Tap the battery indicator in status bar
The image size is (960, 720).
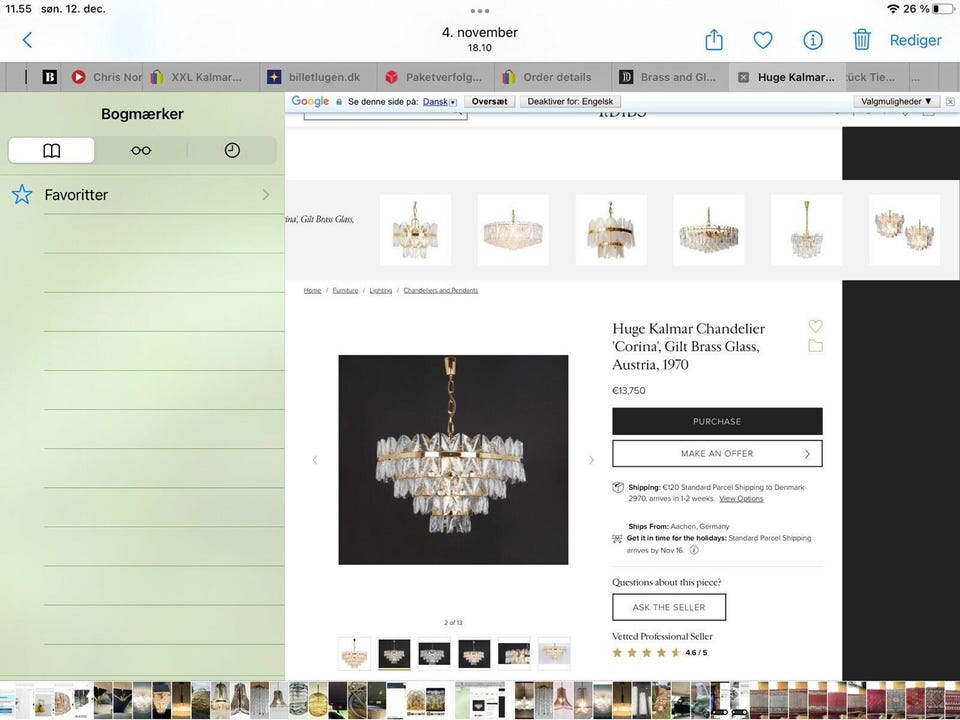point(943,9)
